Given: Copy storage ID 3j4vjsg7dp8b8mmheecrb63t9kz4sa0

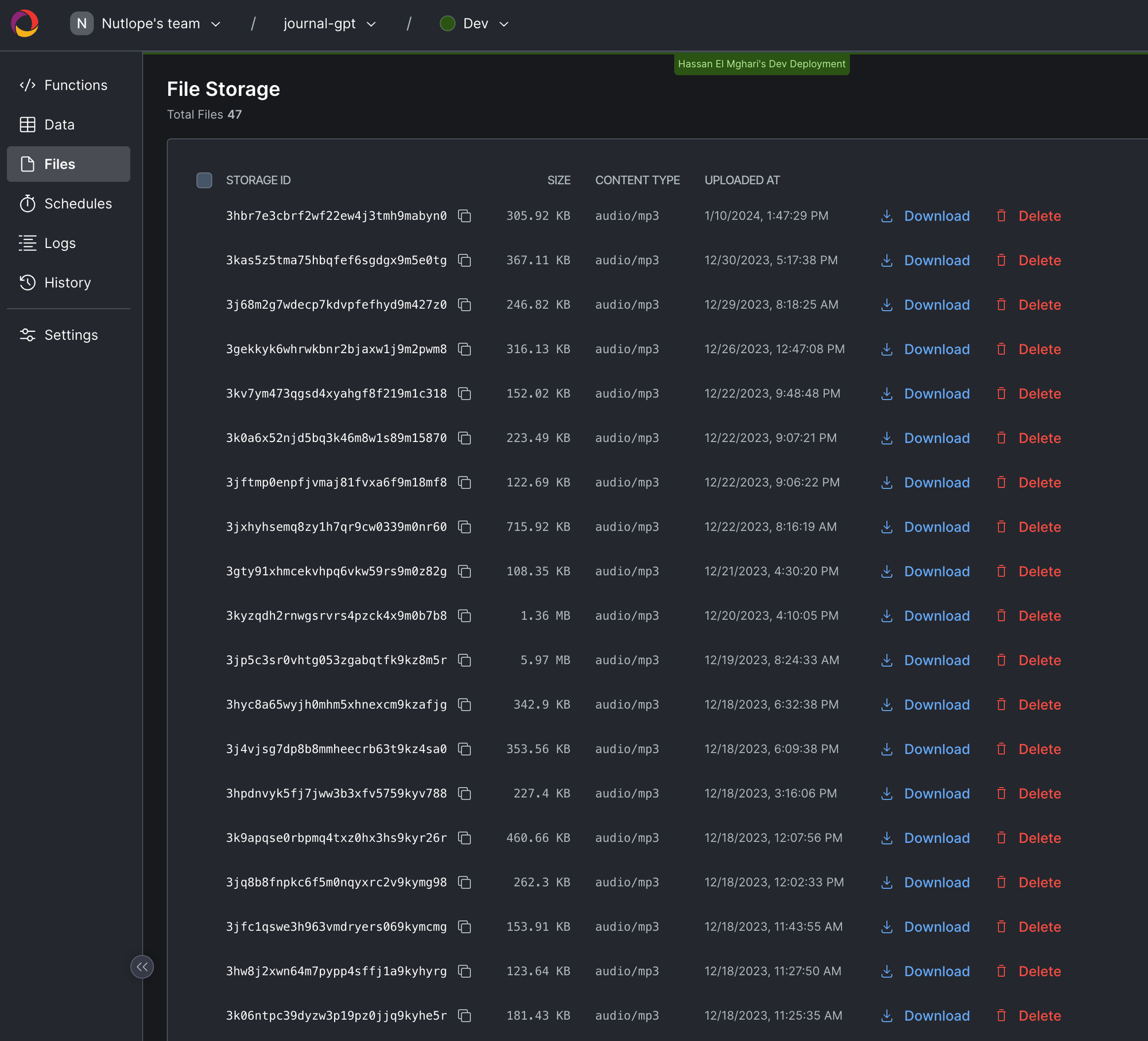Looking at the screenshot, I should pyautogui.click(x=464, y=749).
